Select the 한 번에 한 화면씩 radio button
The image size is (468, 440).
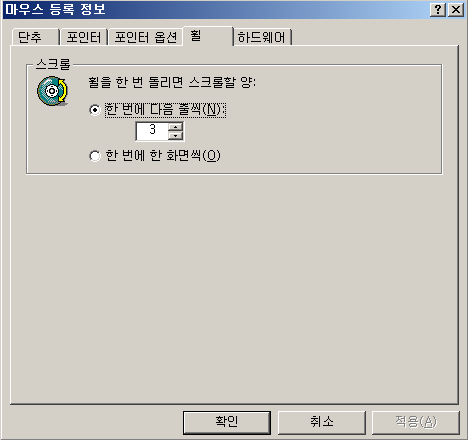coord(95,156)
